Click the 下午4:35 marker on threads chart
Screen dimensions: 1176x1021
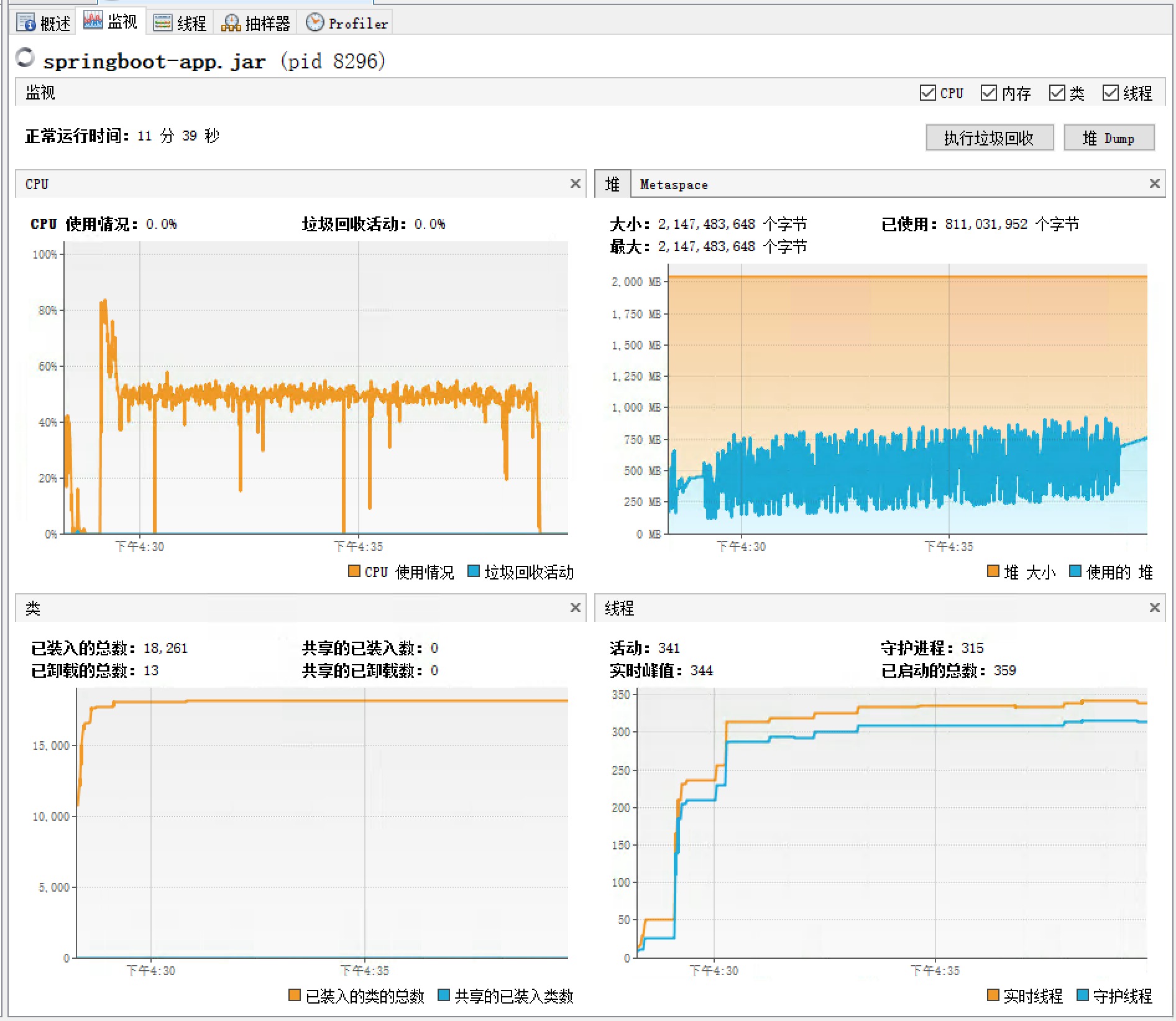[x=935, y=971]
